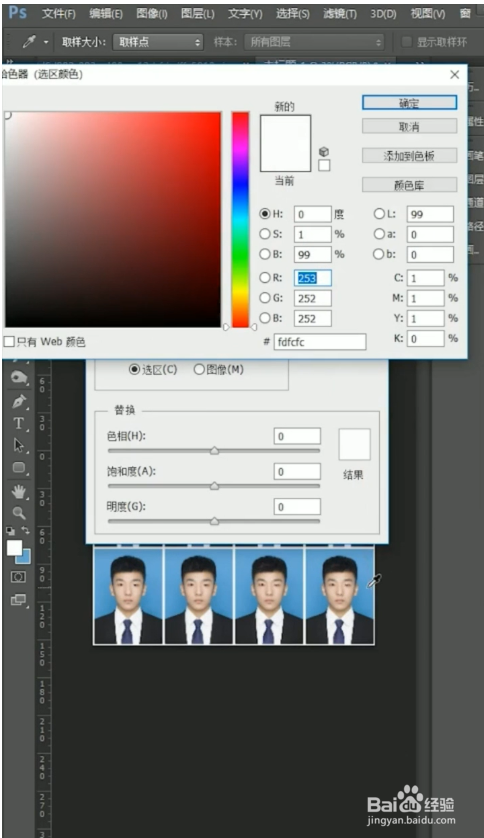Select the Lab b radio button
This screenshot has width=484, height=838.
tap(379, 254)
